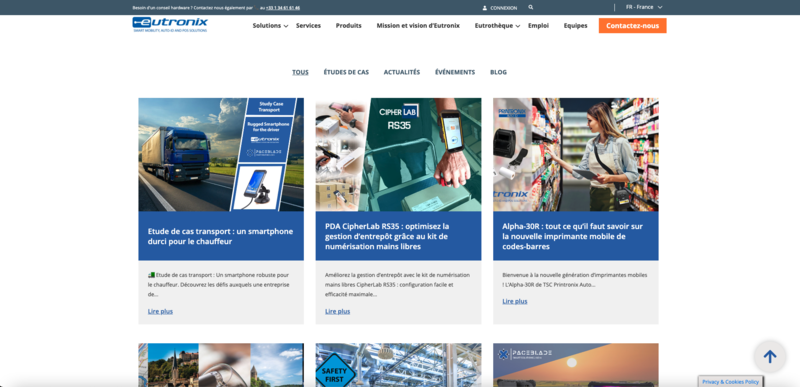800x387 pixels.
Task: Open the Privacy & Cookies Policy tab
Action: tap(730, 381)
